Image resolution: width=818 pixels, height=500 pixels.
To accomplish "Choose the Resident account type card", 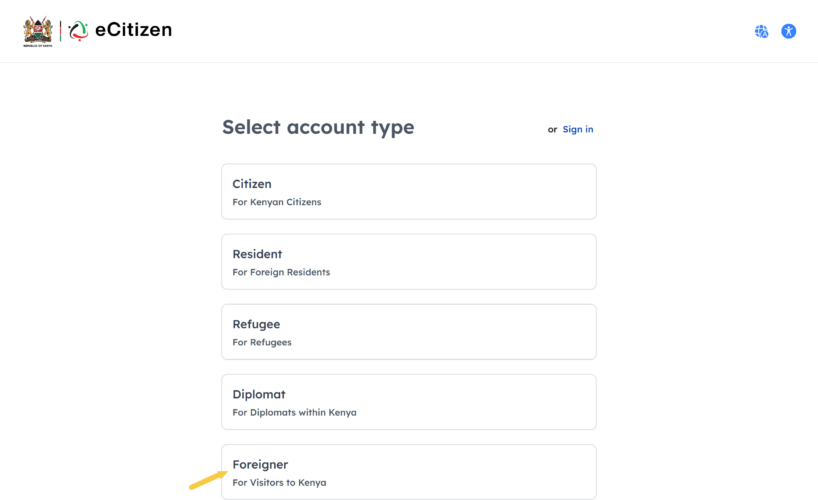I will tap(408, 261).
